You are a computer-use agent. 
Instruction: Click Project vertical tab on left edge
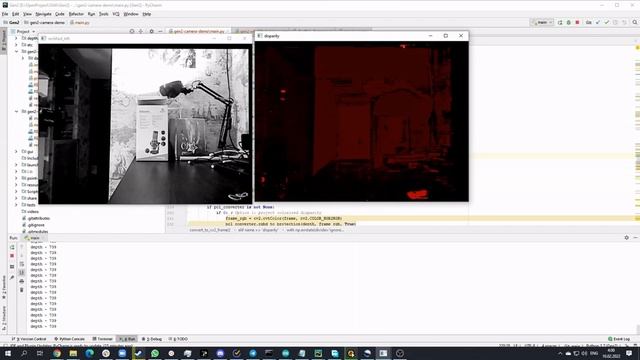click(x=4, y=40)
